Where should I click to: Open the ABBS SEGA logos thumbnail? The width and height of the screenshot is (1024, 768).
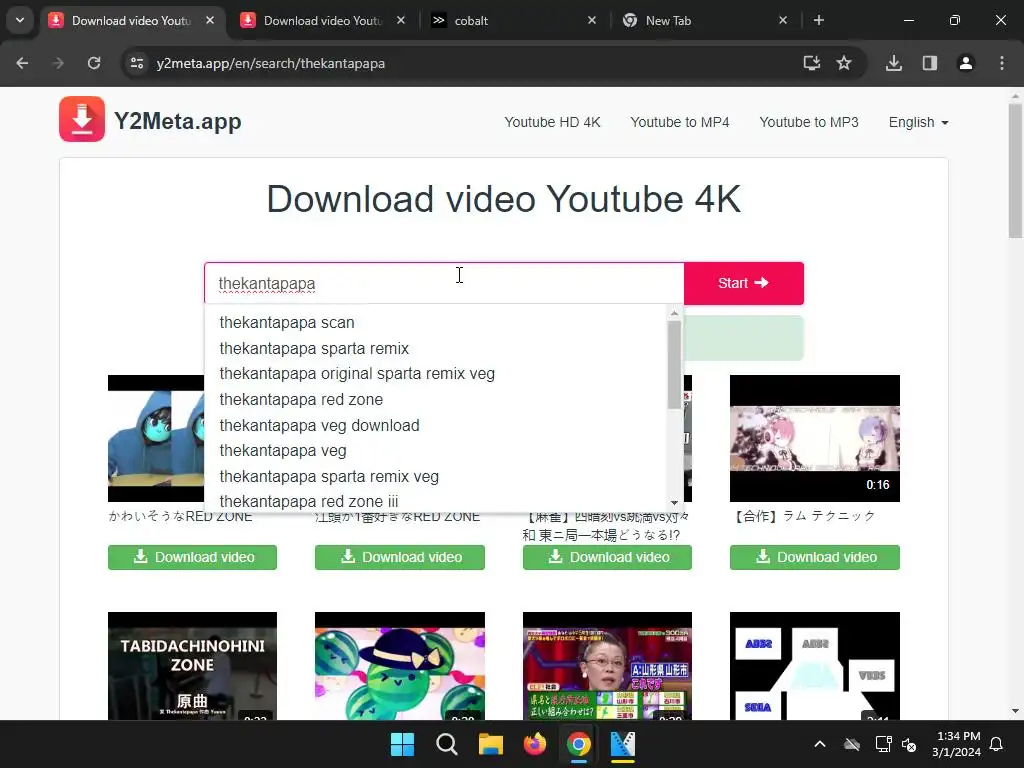point(814,666)
